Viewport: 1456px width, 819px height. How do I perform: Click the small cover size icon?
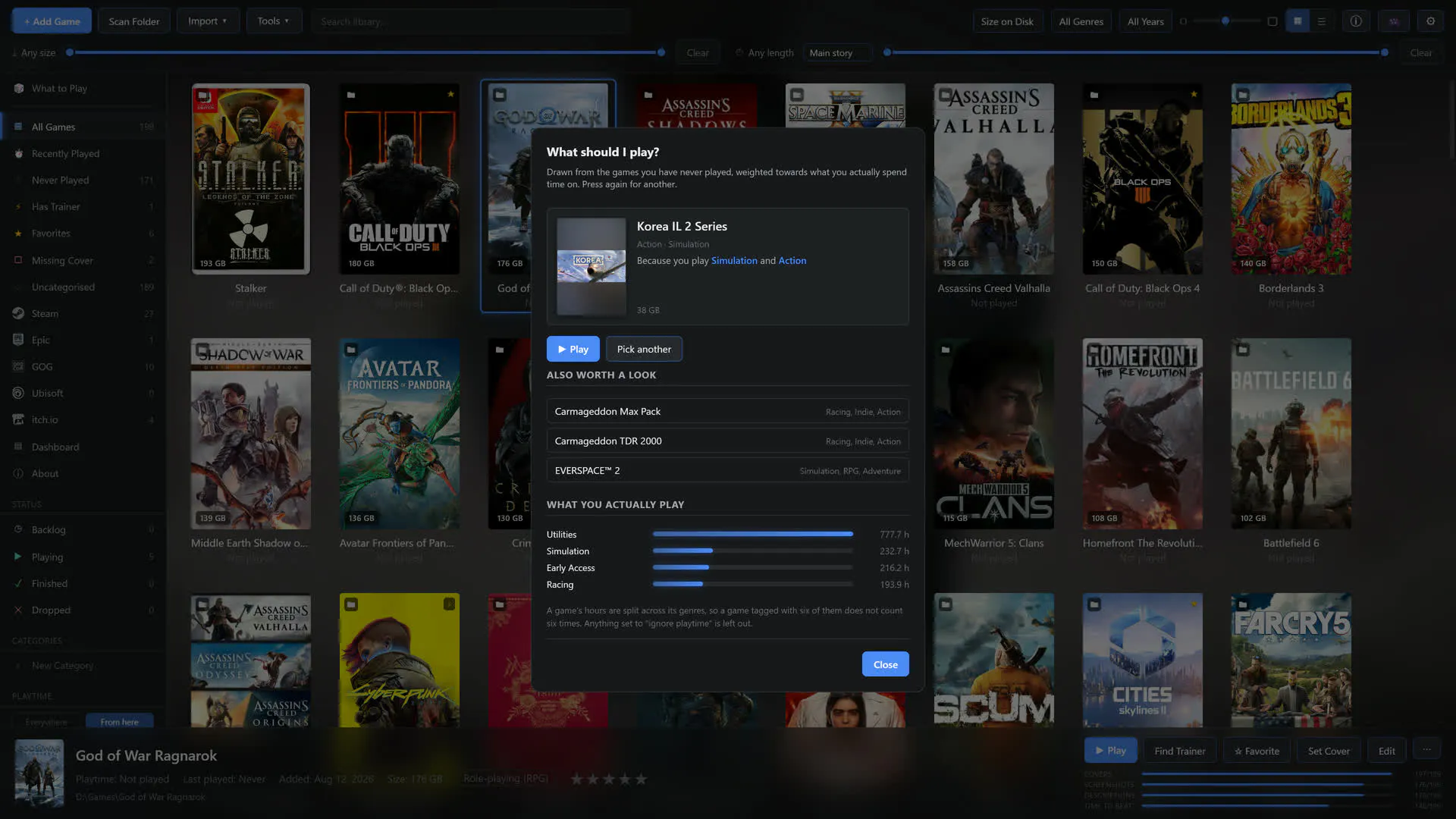pyautogui.click(x=1183, y=21)
